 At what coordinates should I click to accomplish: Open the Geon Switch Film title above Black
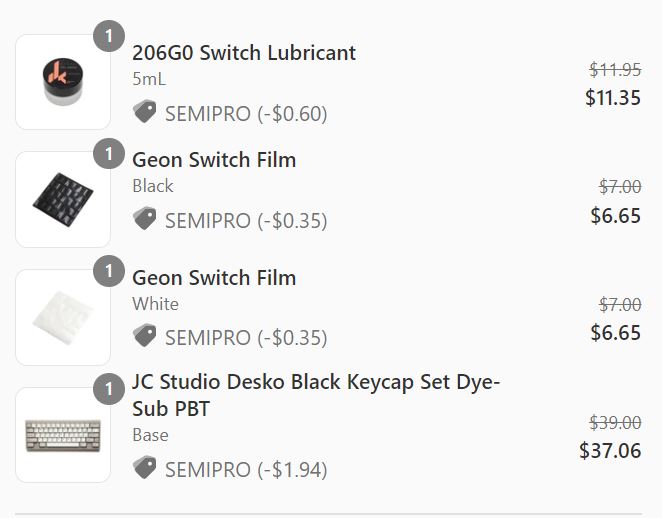click(x=214, y=160)
